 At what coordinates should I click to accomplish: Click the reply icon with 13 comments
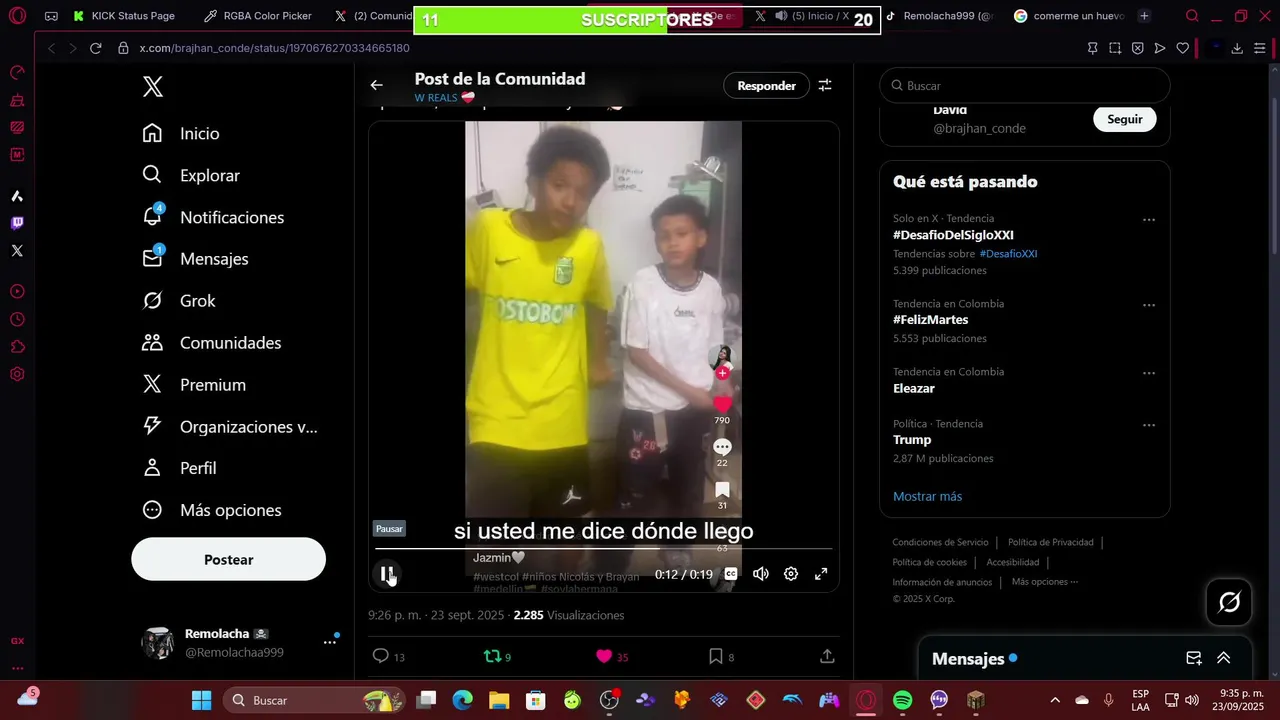click(x=389, y=657)
